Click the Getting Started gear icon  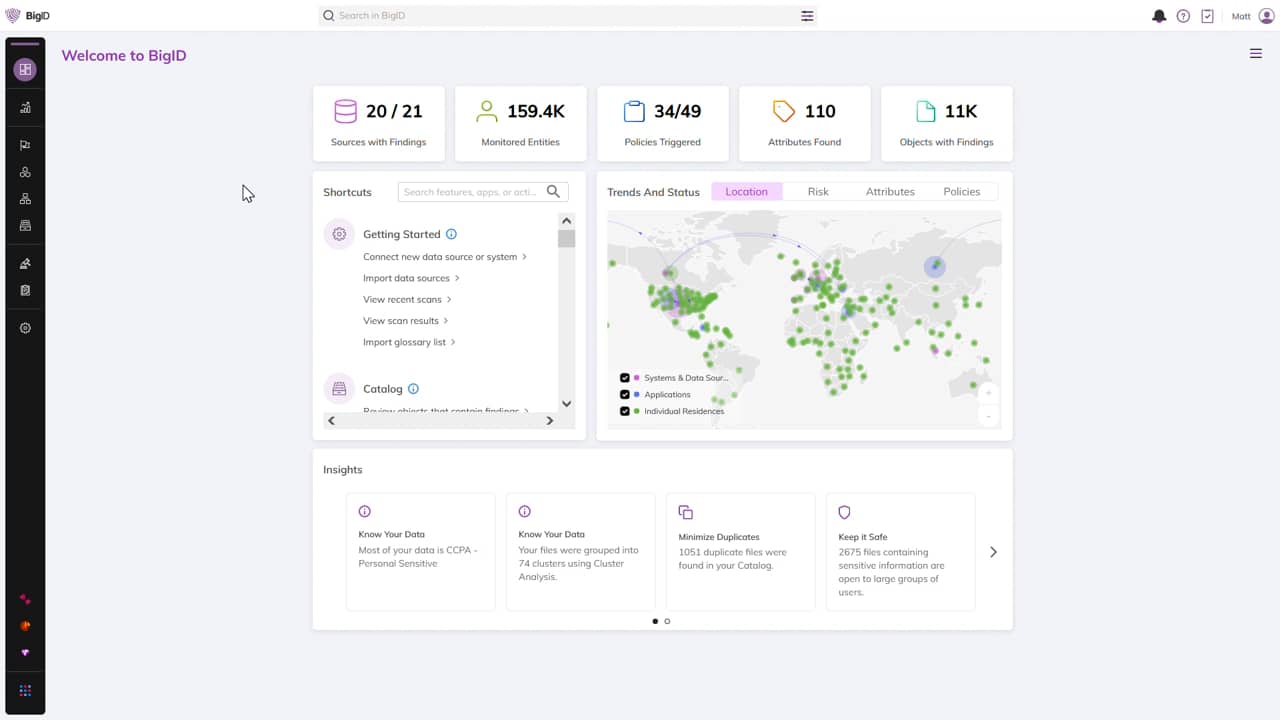click(339, 234)
